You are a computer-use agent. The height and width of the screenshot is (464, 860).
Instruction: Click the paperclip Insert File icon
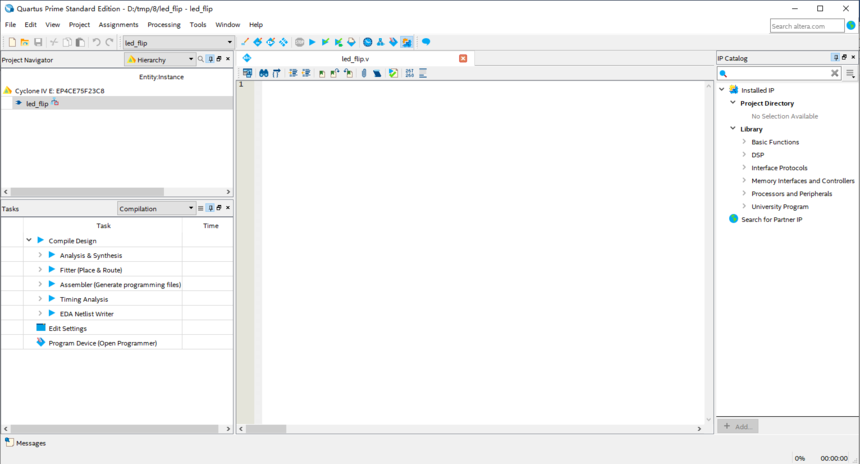364,73
